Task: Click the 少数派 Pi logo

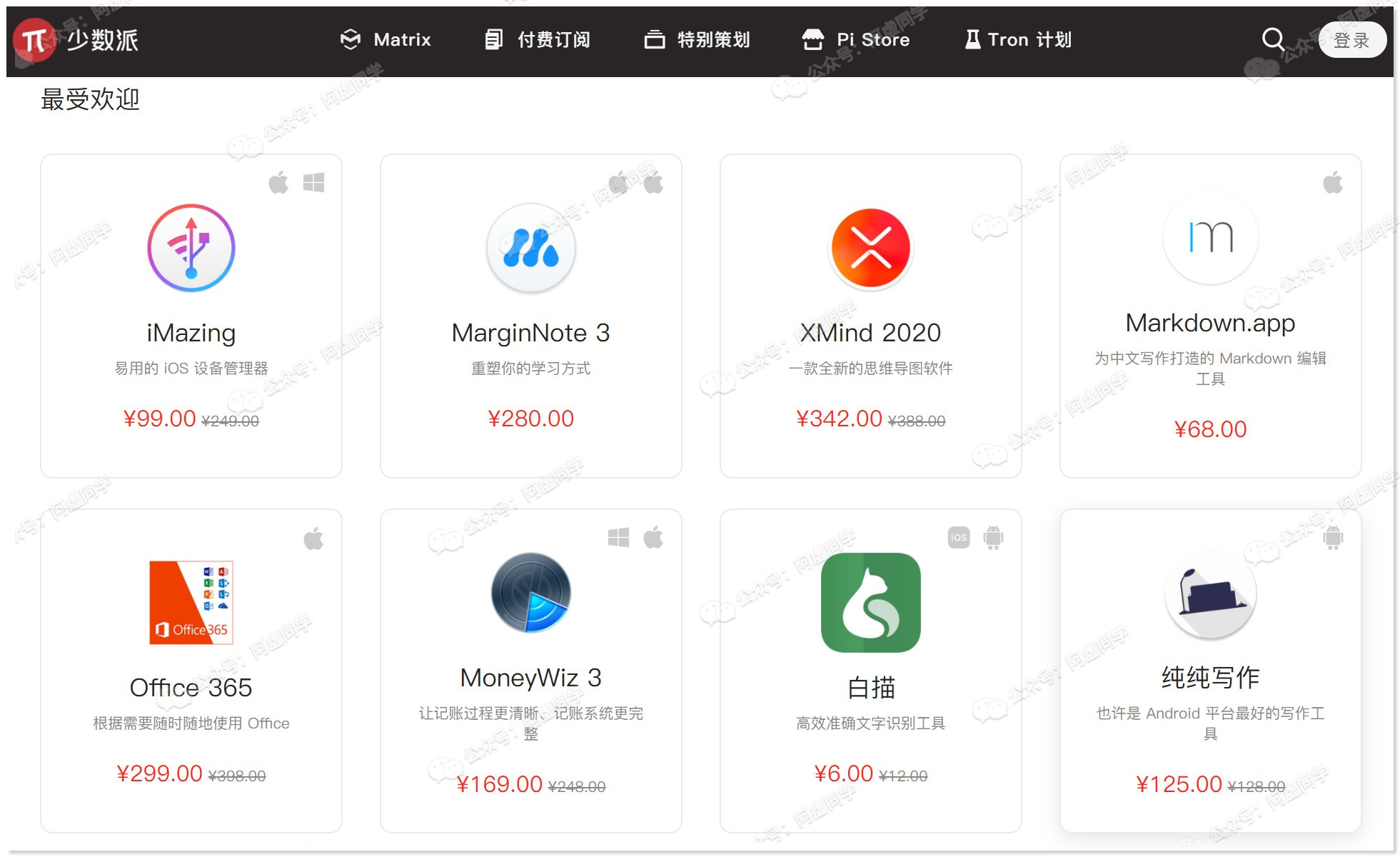Action: point(77,40)
